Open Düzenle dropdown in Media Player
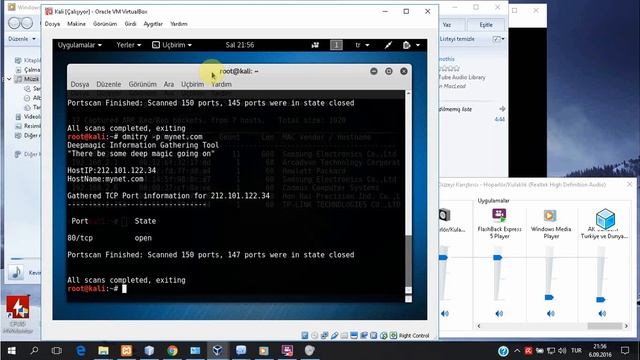 point(22,39)
